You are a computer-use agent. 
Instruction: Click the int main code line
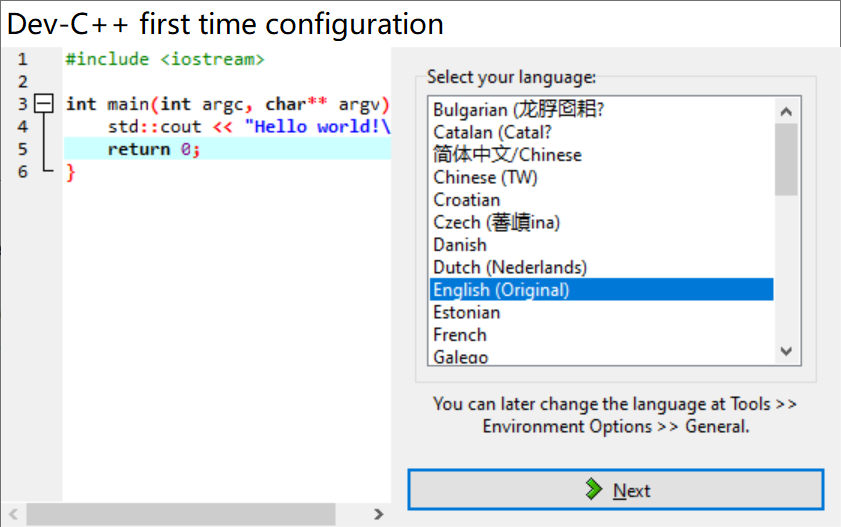(x=227, y=104)
